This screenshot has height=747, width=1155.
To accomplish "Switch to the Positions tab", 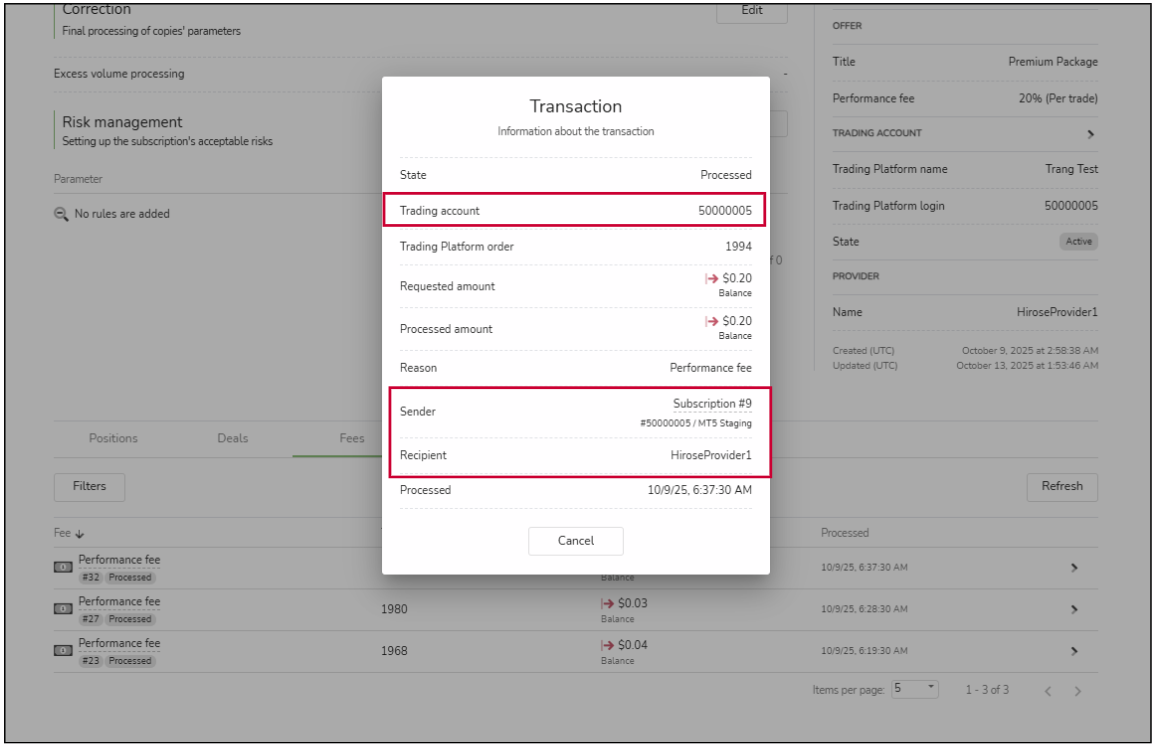I will [x=113, y=438].
